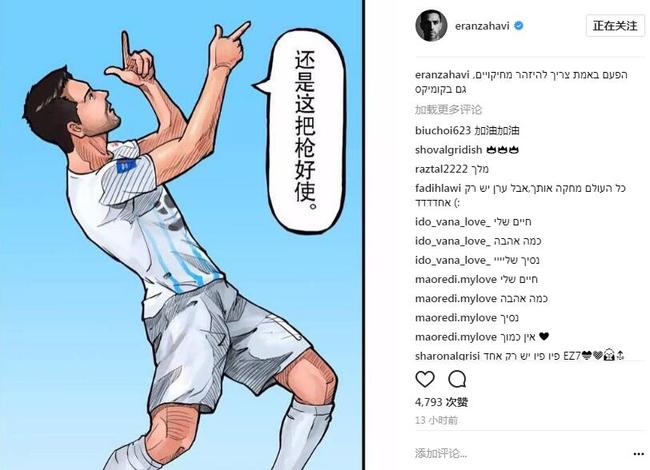This screenshot has width=650, height=470.
Task: Open first ido_vana_love_ comment username
Action: pos(452,222)
